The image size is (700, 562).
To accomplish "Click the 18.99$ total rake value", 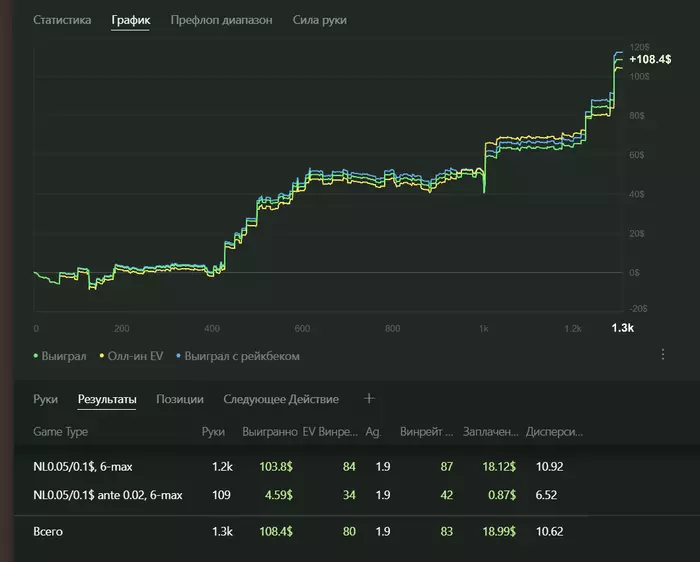I will (x=499, y=531).
